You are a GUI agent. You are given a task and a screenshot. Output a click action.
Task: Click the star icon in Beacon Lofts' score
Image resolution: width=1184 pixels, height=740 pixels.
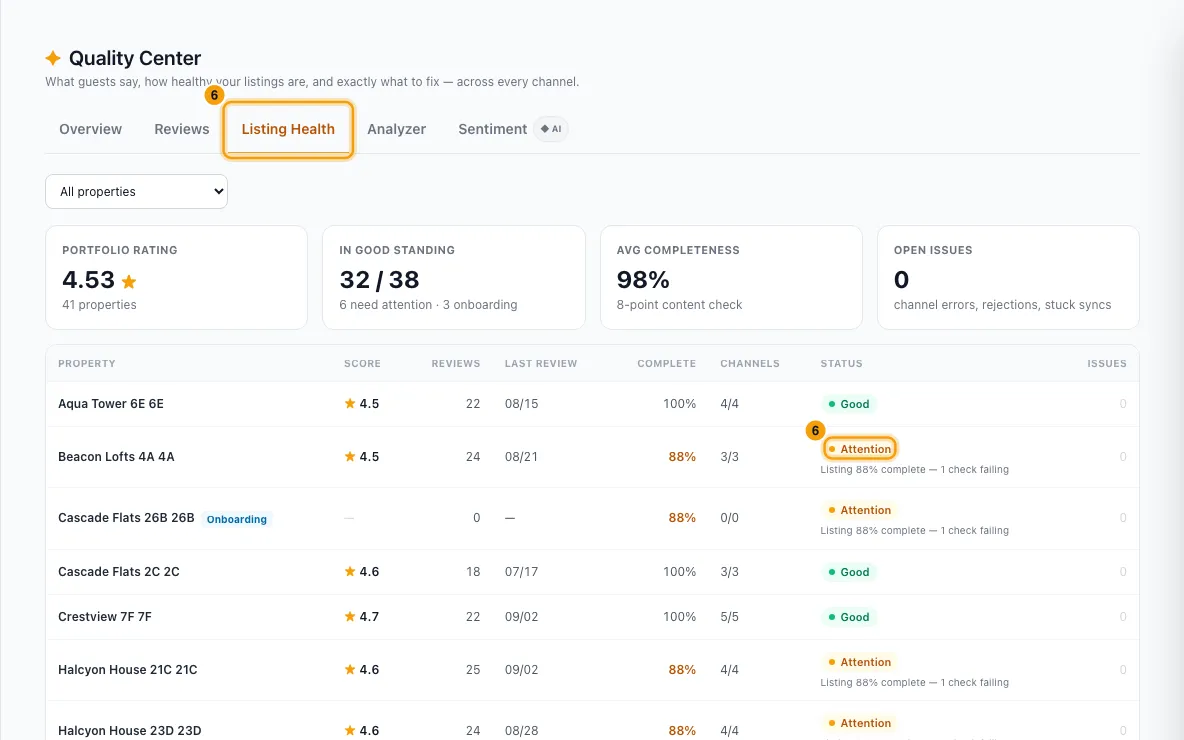point(350,456)
